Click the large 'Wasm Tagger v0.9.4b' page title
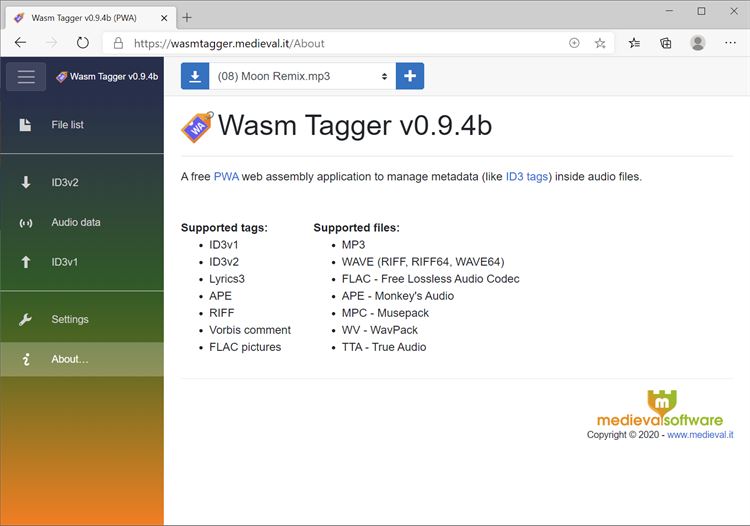Screen dimensions: 750x526 (355, 126)
